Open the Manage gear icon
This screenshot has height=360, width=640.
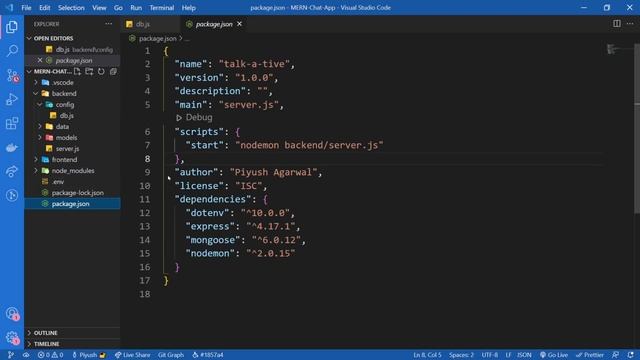[x=12, y=337]
